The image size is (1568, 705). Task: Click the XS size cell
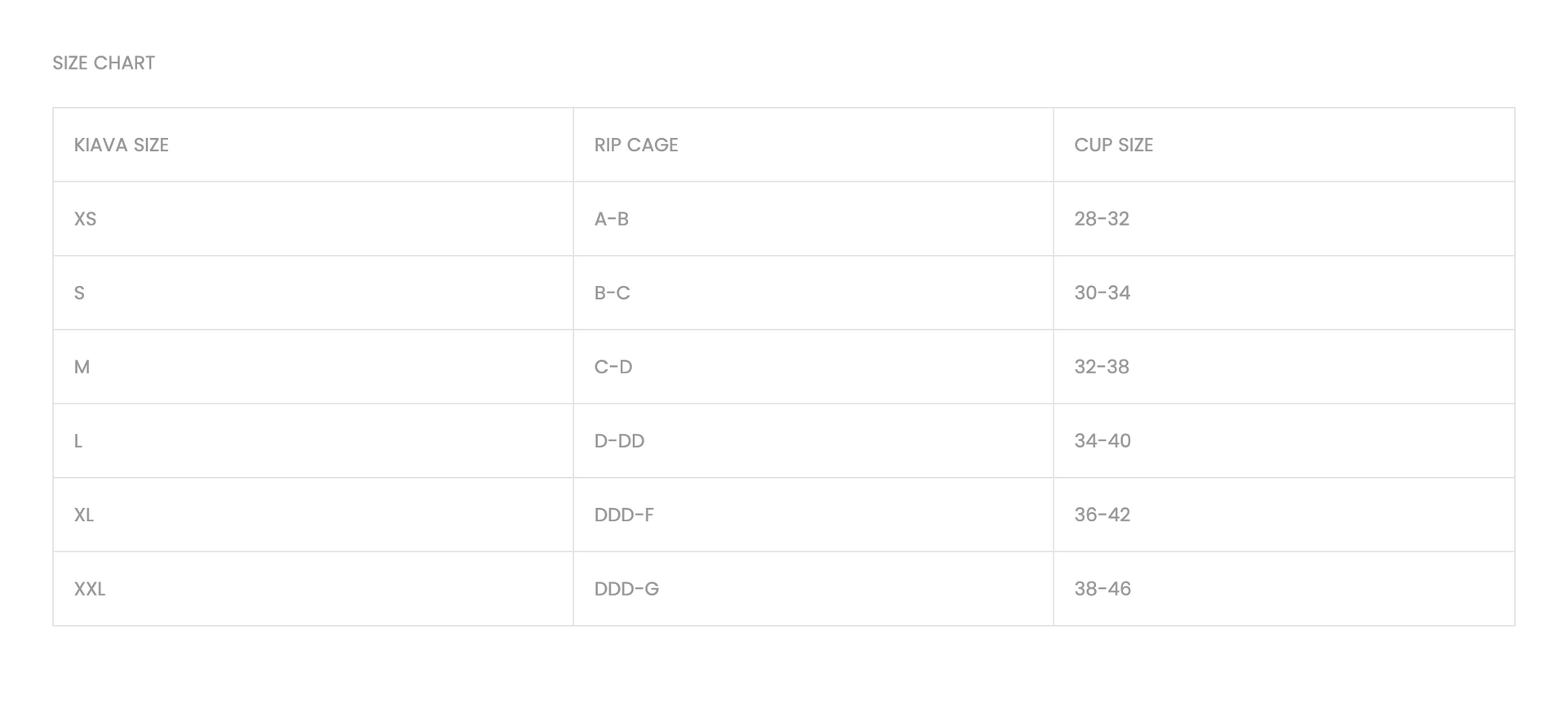(86, 219)
